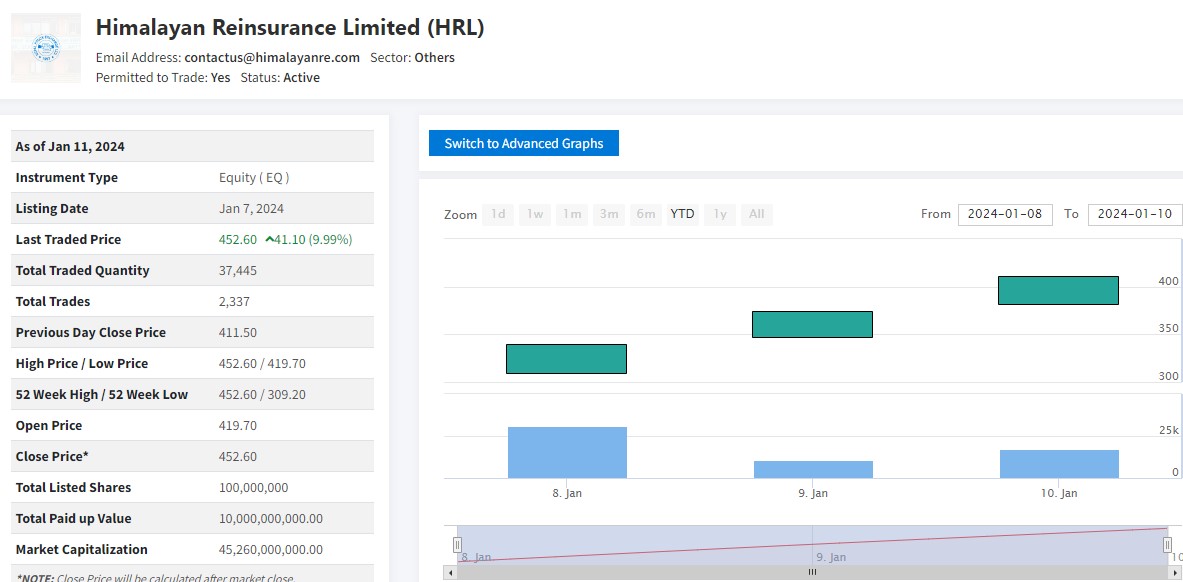Click the 8 Jan blue volume bar
This screenshot has width=1183, height=582.
pyautogui.click(x=567, y=452)
